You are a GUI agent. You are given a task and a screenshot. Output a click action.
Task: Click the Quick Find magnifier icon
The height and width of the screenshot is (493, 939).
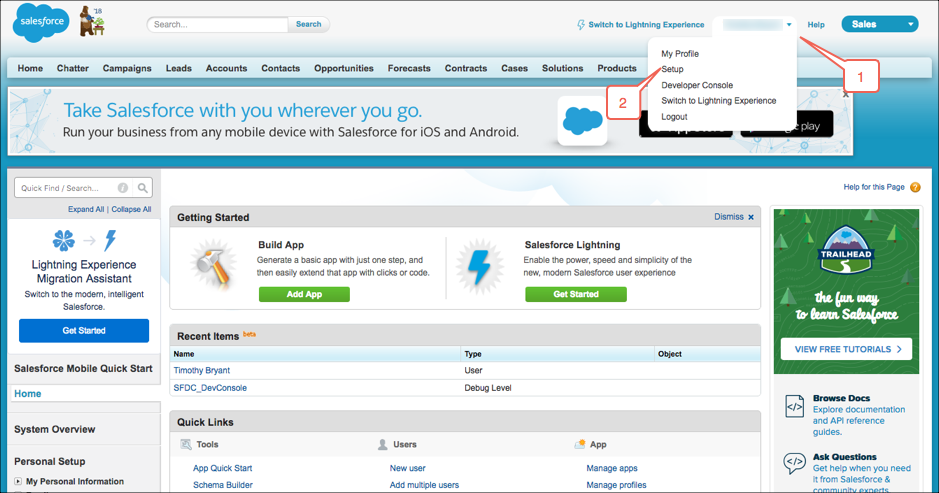(x=143, y=188)
